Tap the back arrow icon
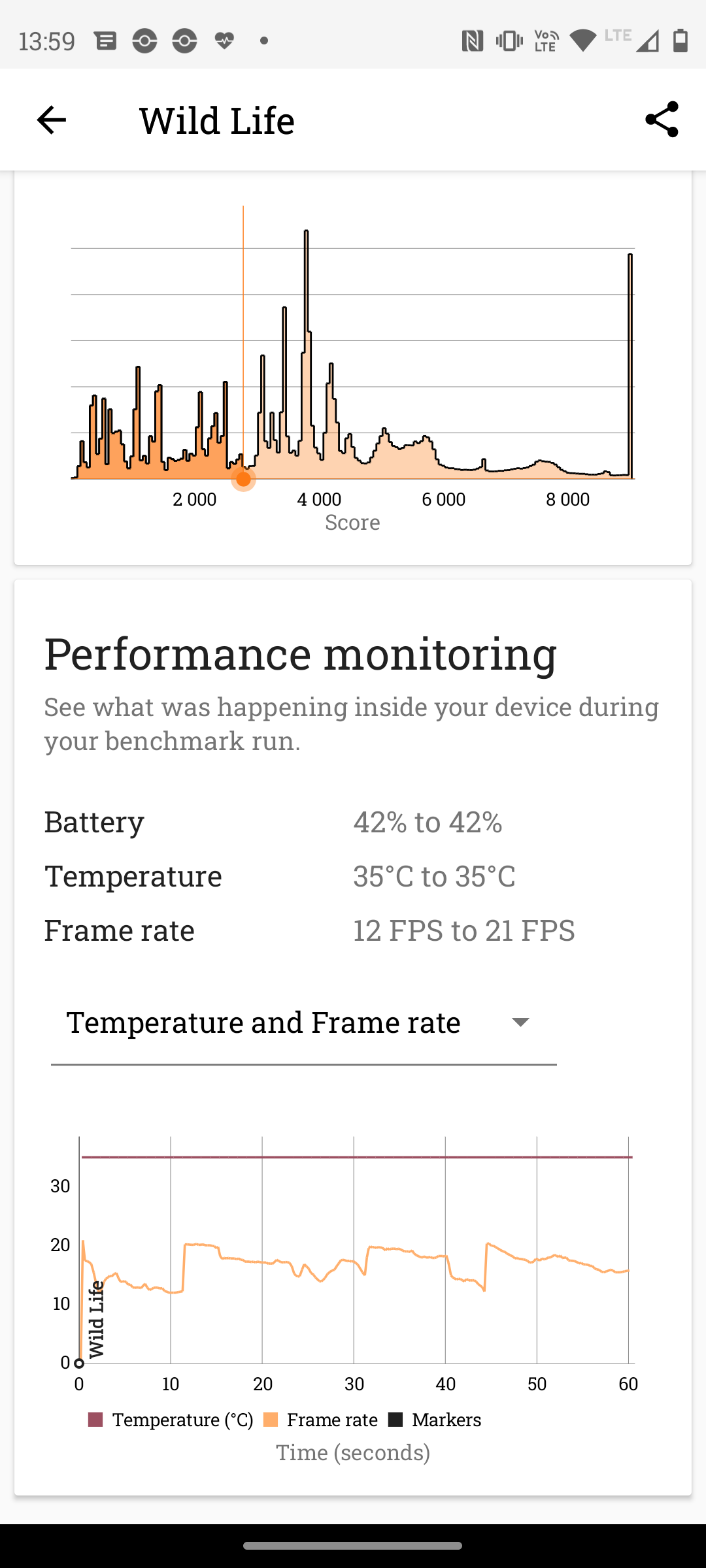 click(51, 120)
